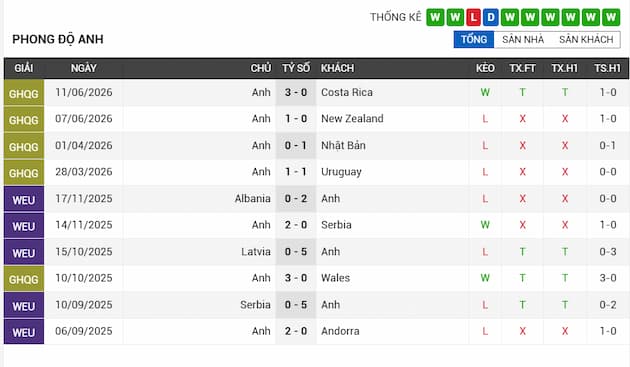Image resolution: width=630 pixels, height=367 pixels.
Task: Click the GHQG badge for 11/06/2026
Action: (x=24, y=93)
